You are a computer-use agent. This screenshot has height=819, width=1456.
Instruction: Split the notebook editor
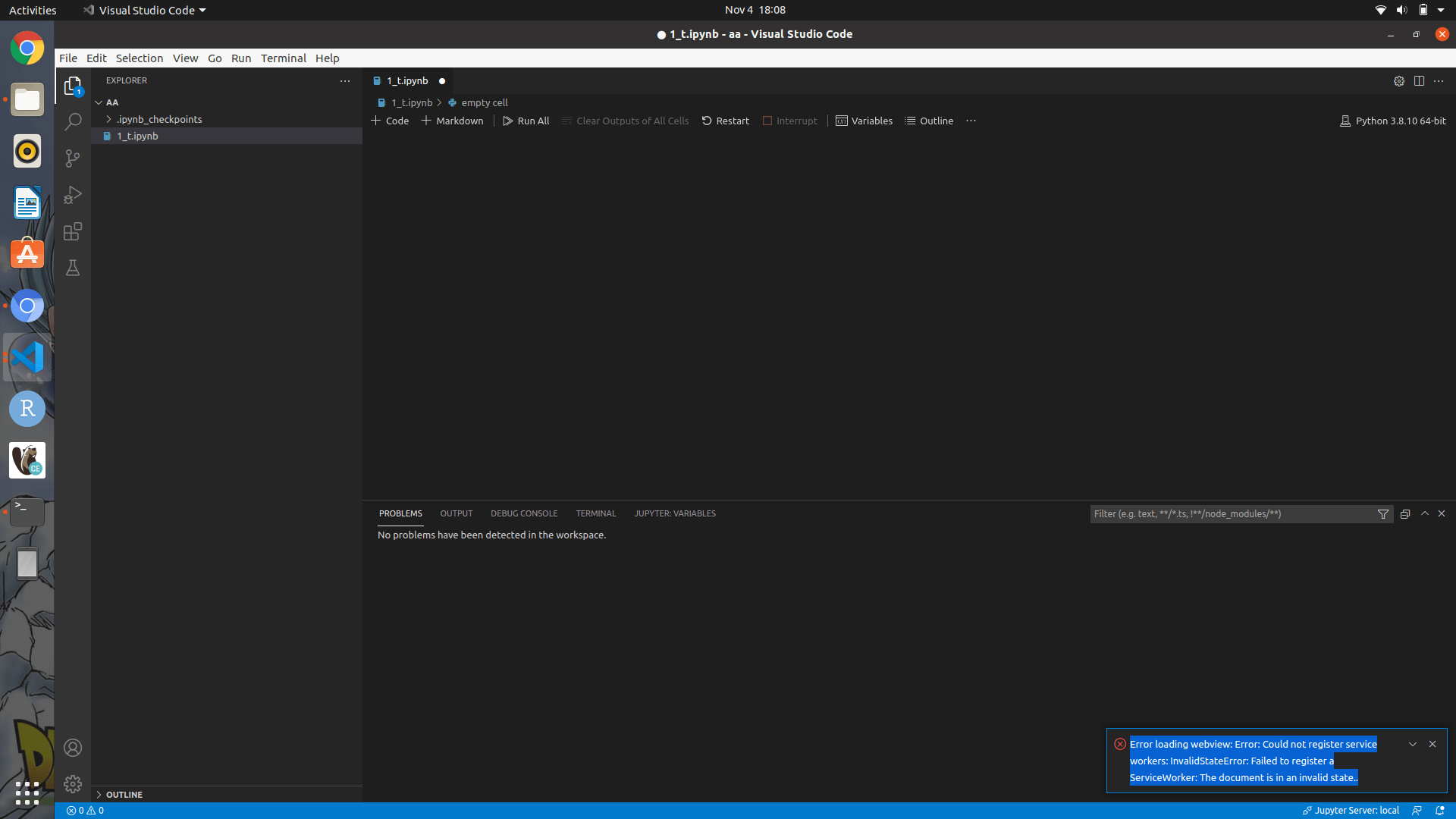coord(1419,80)
